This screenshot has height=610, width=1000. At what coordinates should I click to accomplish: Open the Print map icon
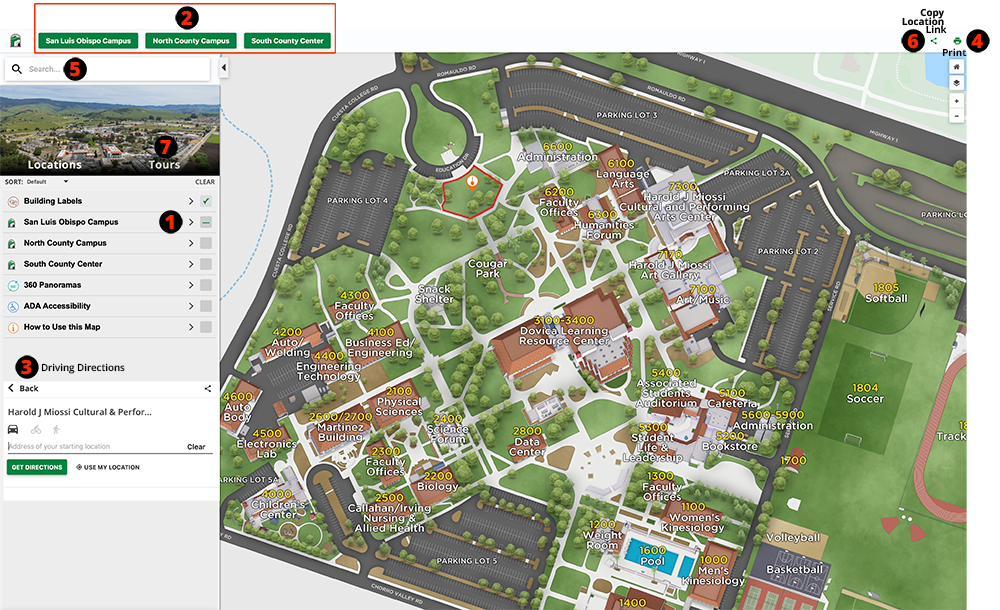(x=957, y=42)
